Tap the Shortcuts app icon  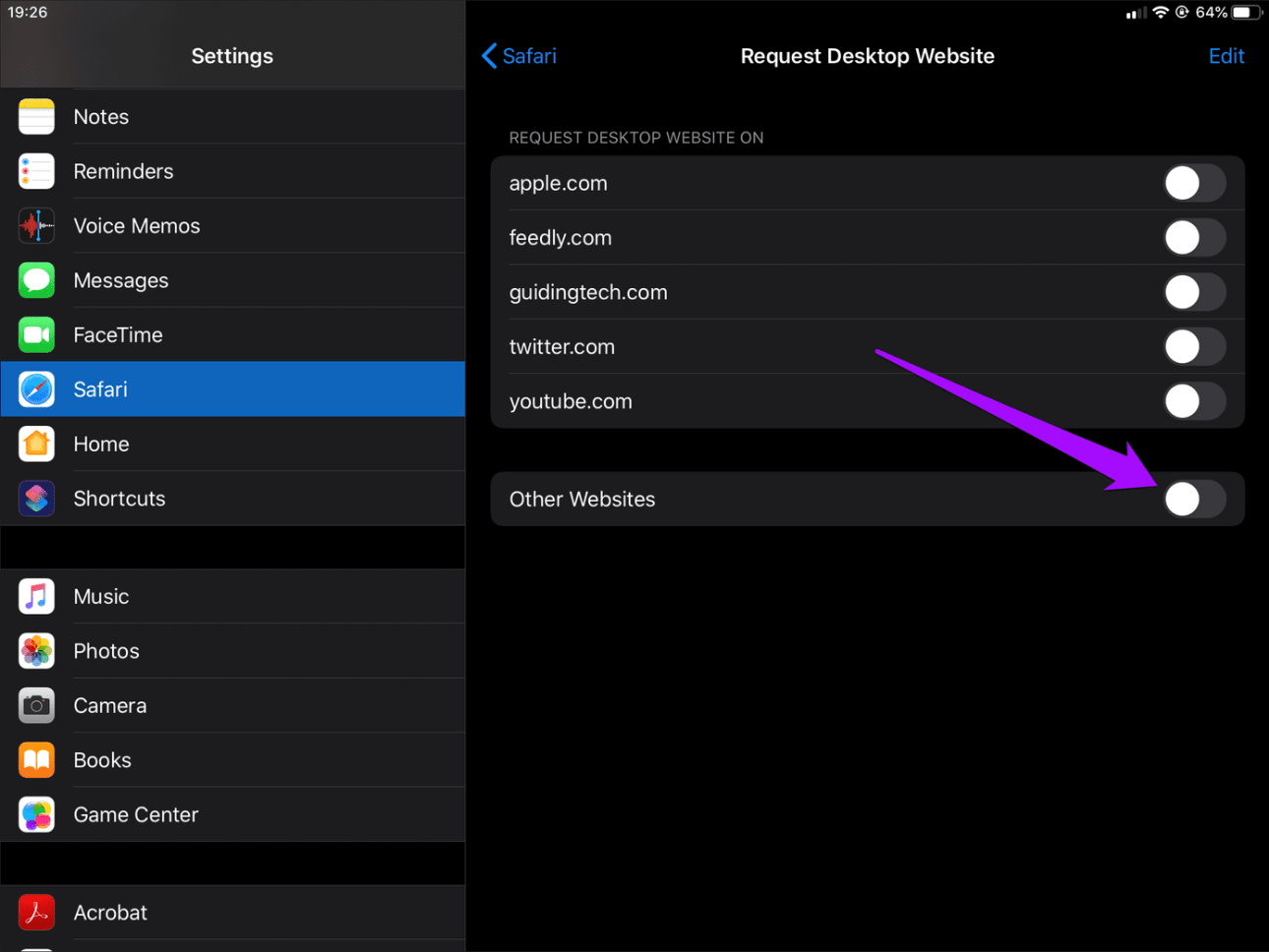(x=36, y=499)
